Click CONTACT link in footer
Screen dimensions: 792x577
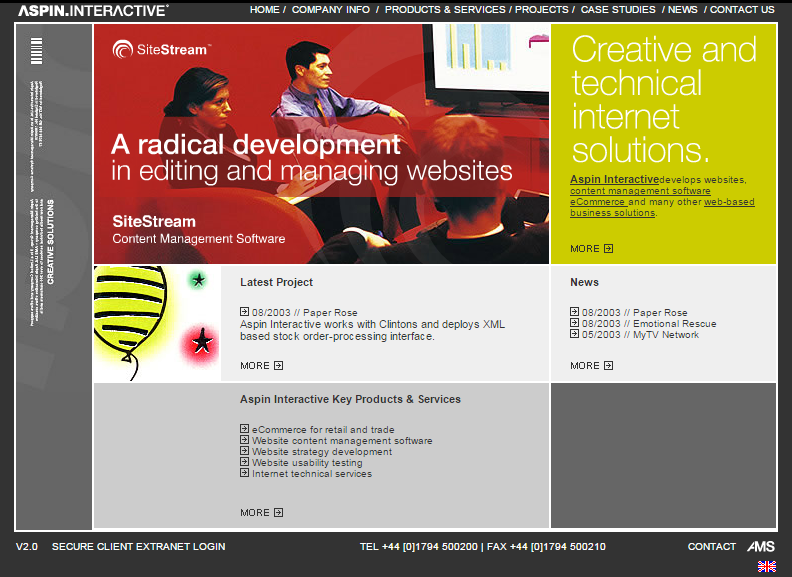coord(712,547)
